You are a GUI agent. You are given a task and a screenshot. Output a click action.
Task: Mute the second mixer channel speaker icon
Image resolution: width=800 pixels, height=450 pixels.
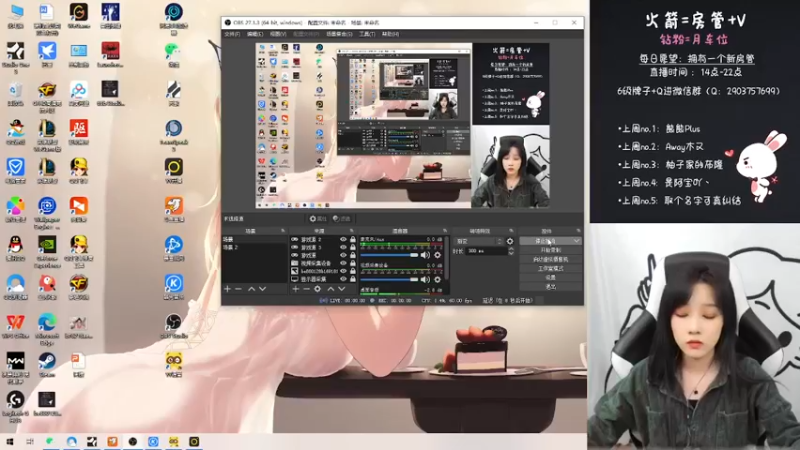pos(425,279)
